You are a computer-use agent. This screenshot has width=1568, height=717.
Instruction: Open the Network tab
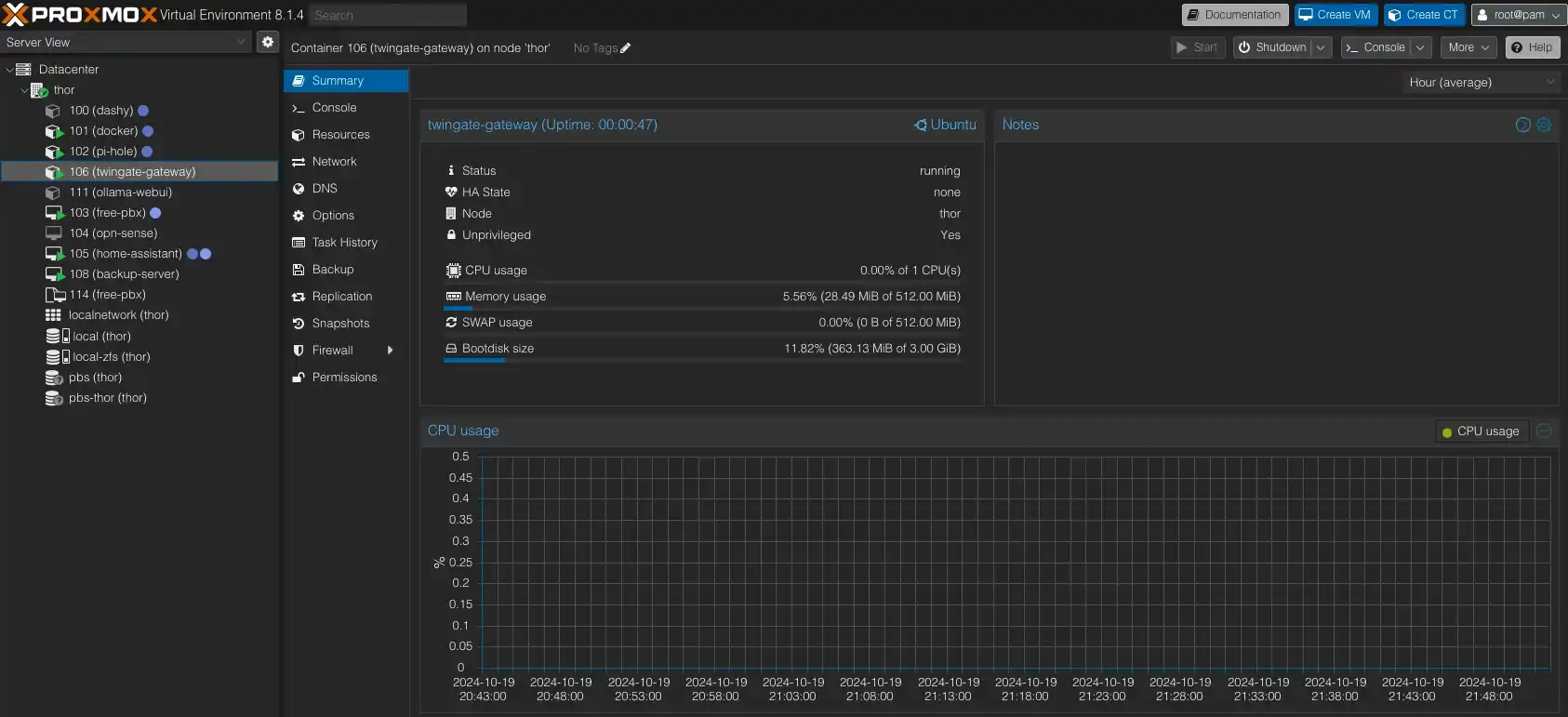346,162
